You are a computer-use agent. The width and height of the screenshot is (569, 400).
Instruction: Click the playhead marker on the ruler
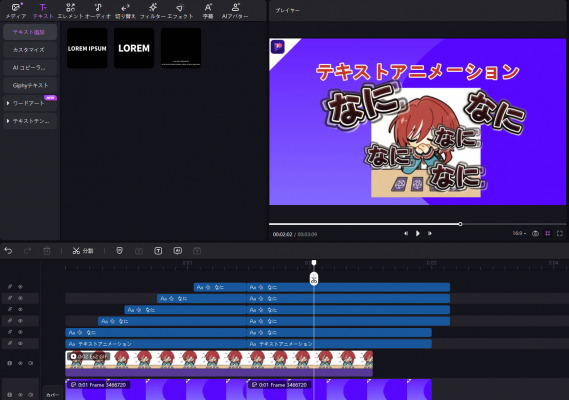tap(314, 262)
